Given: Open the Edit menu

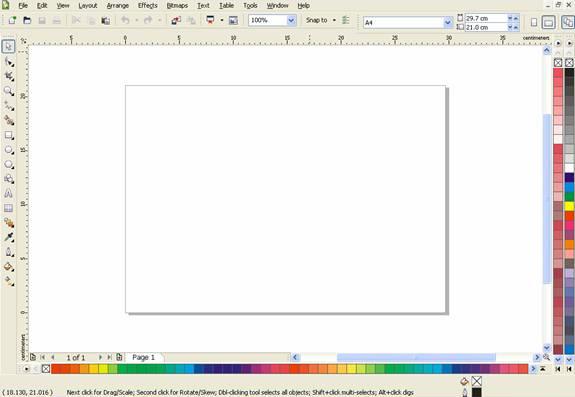Looking at the screenshot, I should [42, 5].
